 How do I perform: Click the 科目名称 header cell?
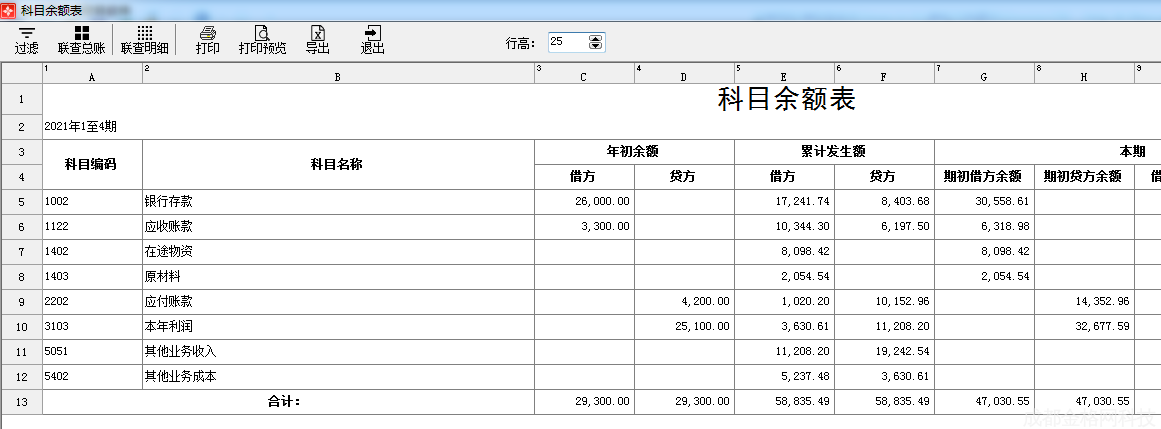click(x=338, y=164)
